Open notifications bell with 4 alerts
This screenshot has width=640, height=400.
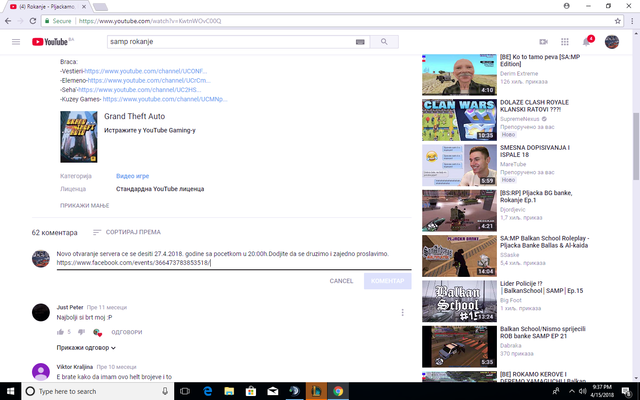[x=587, y=42]
